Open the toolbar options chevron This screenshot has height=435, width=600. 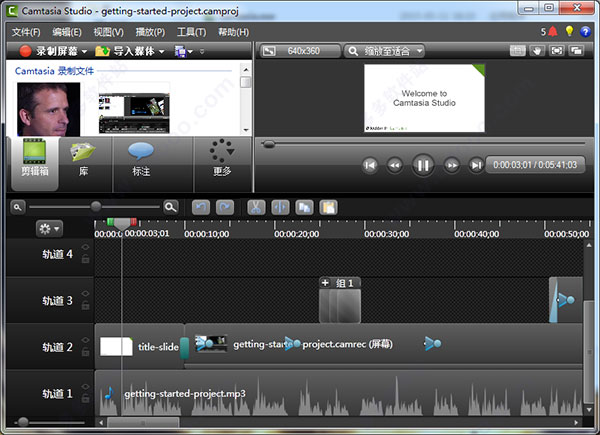(202, 51)
